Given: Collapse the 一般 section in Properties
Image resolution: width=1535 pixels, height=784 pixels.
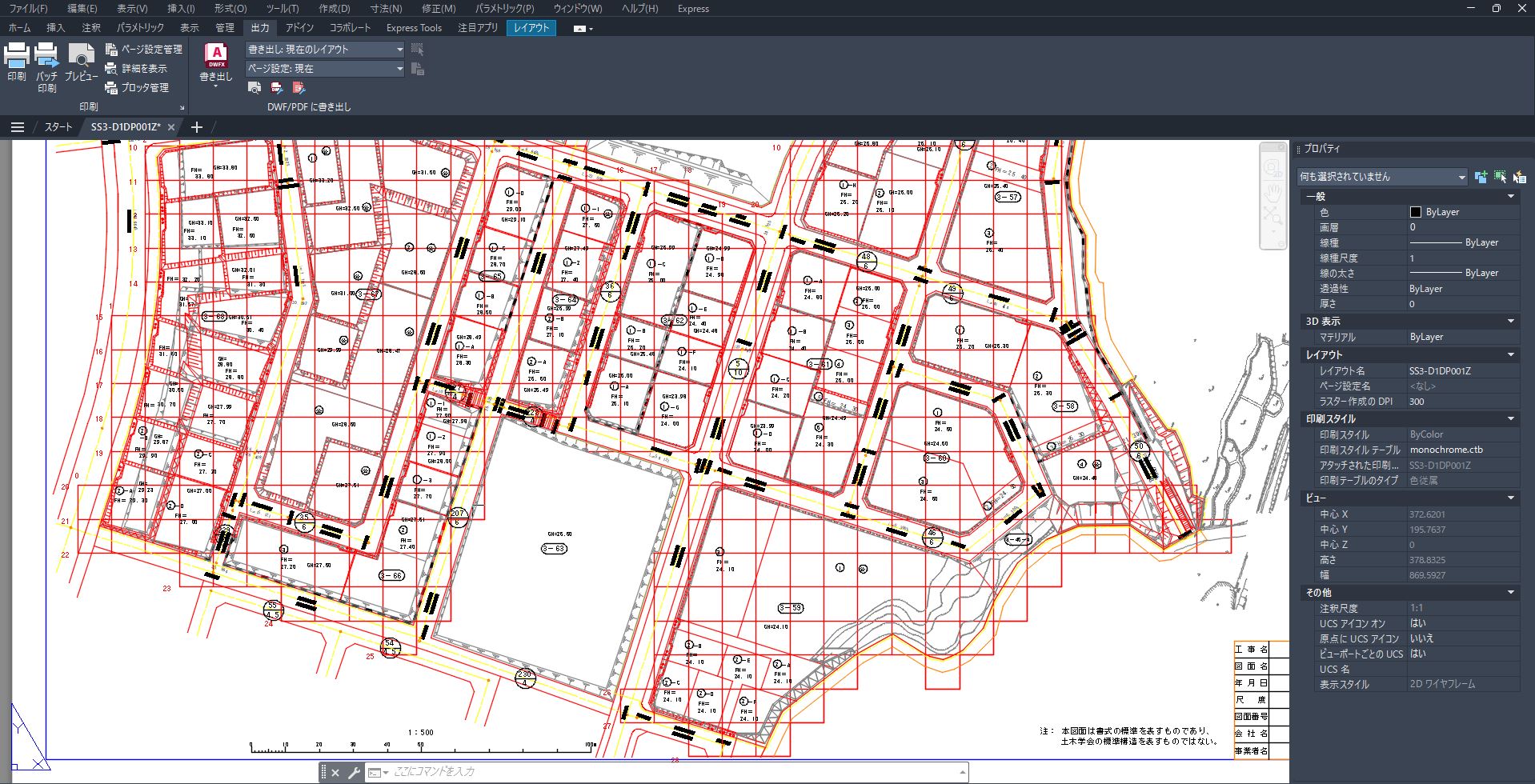Looking at the screenshot, I should coord(1511,197).
